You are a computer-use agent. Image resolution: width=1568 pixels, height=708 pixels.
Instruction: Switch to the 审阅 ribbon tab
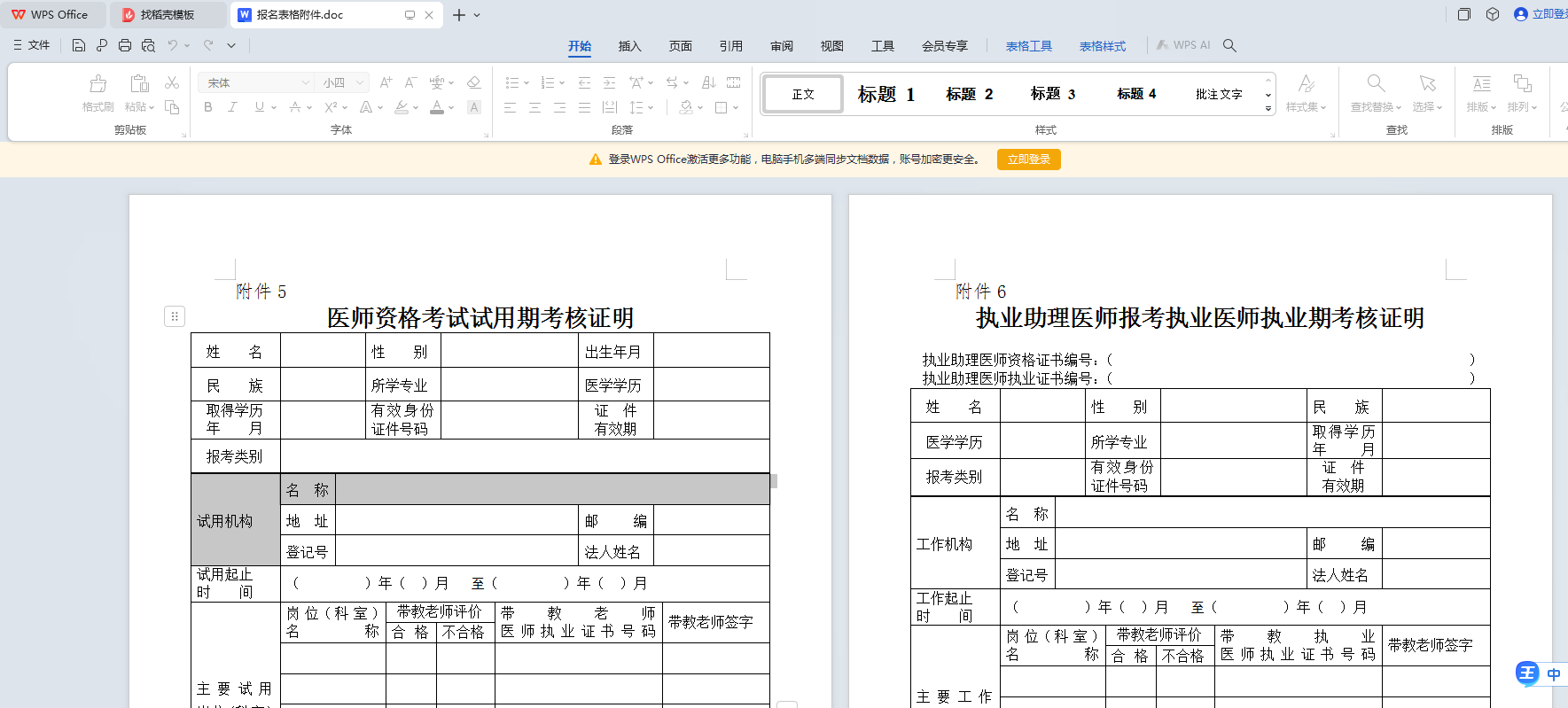point(781,46)
